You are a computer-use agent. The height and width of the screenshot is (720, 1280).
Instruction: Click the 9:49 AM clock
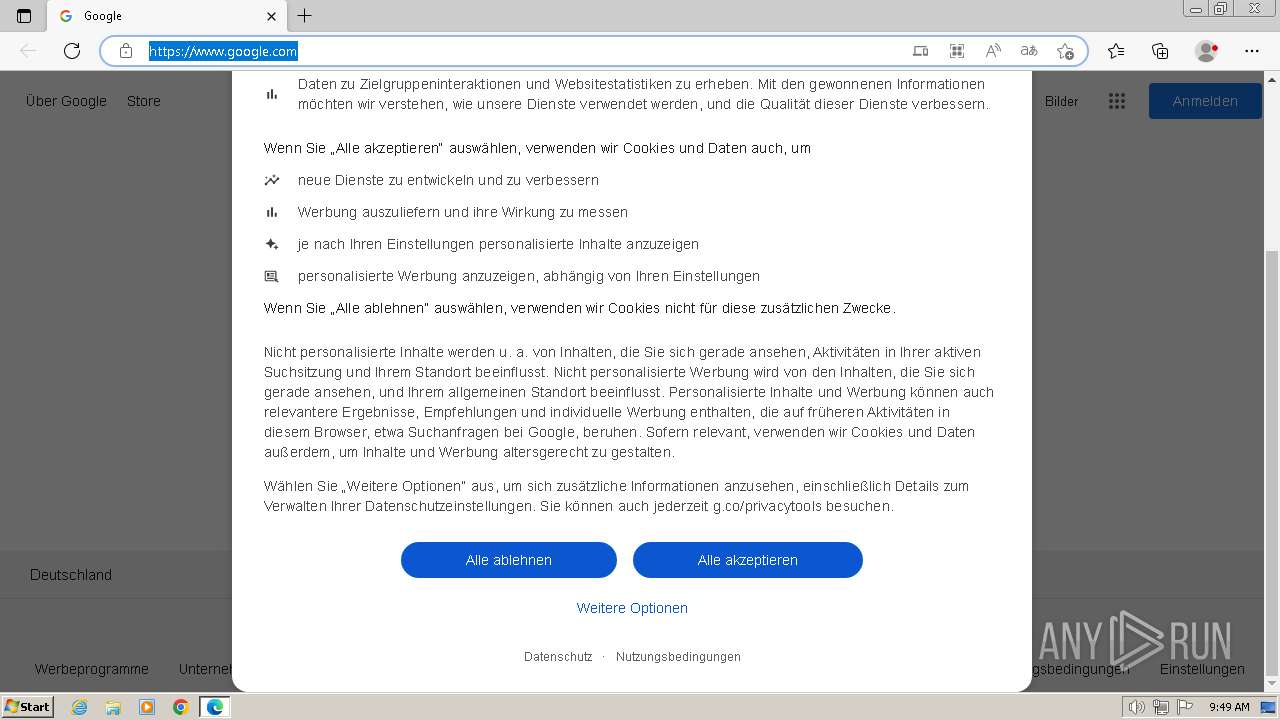[x=1229, y=707]
